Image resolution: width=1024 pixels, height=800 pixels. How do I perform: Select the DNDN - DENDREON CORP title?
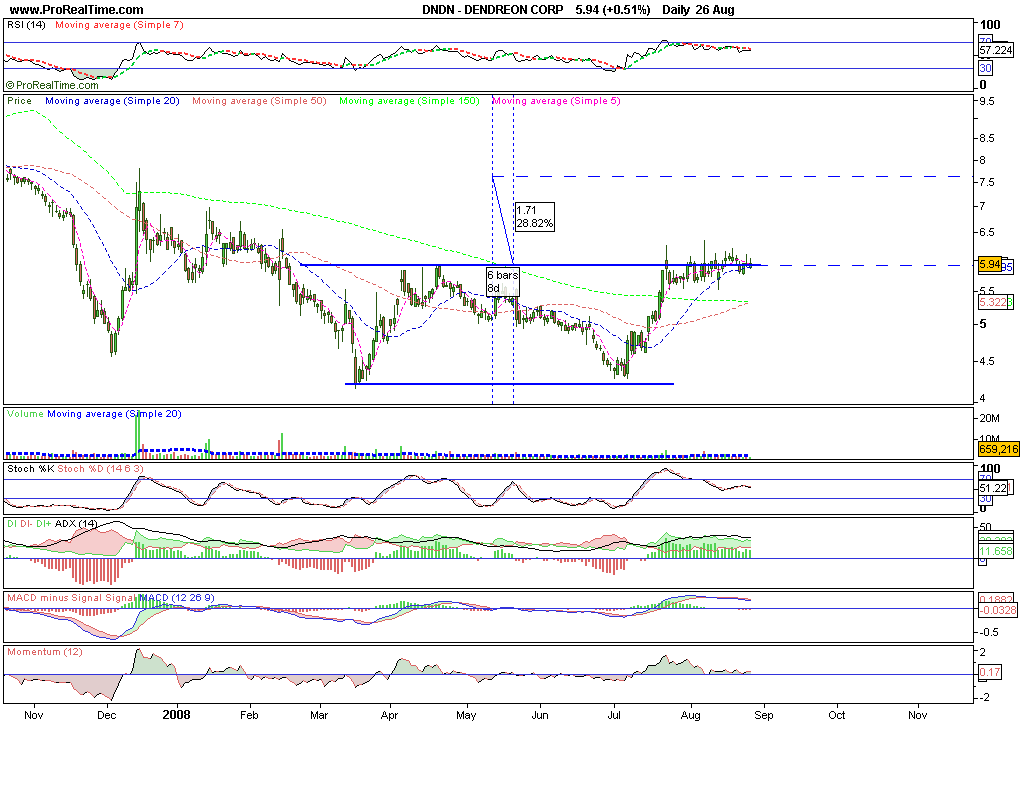click(x=492, y=10)
